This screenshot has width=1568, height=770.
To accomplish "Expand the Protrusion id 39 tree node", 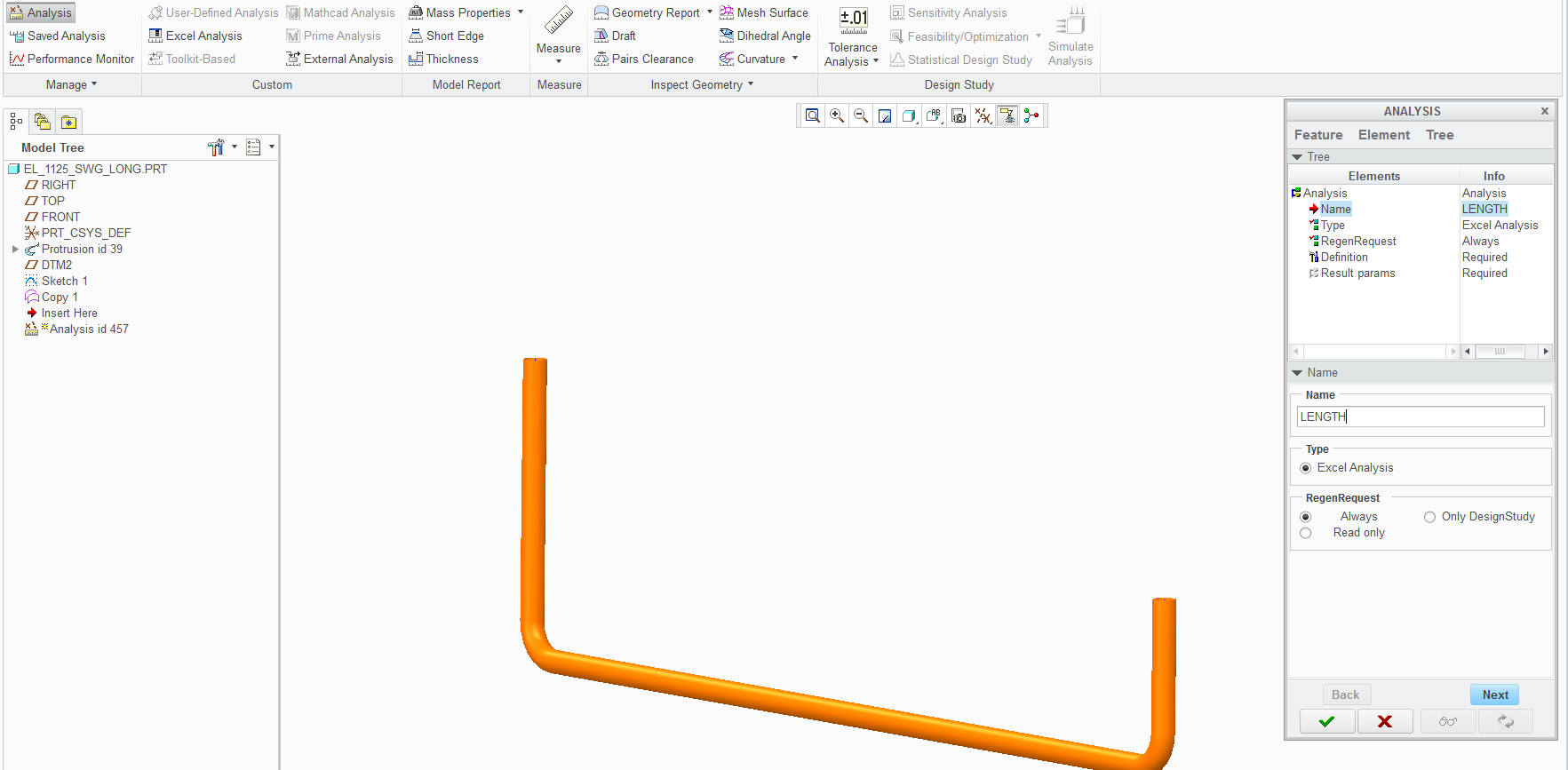I will tap(15, 250).
